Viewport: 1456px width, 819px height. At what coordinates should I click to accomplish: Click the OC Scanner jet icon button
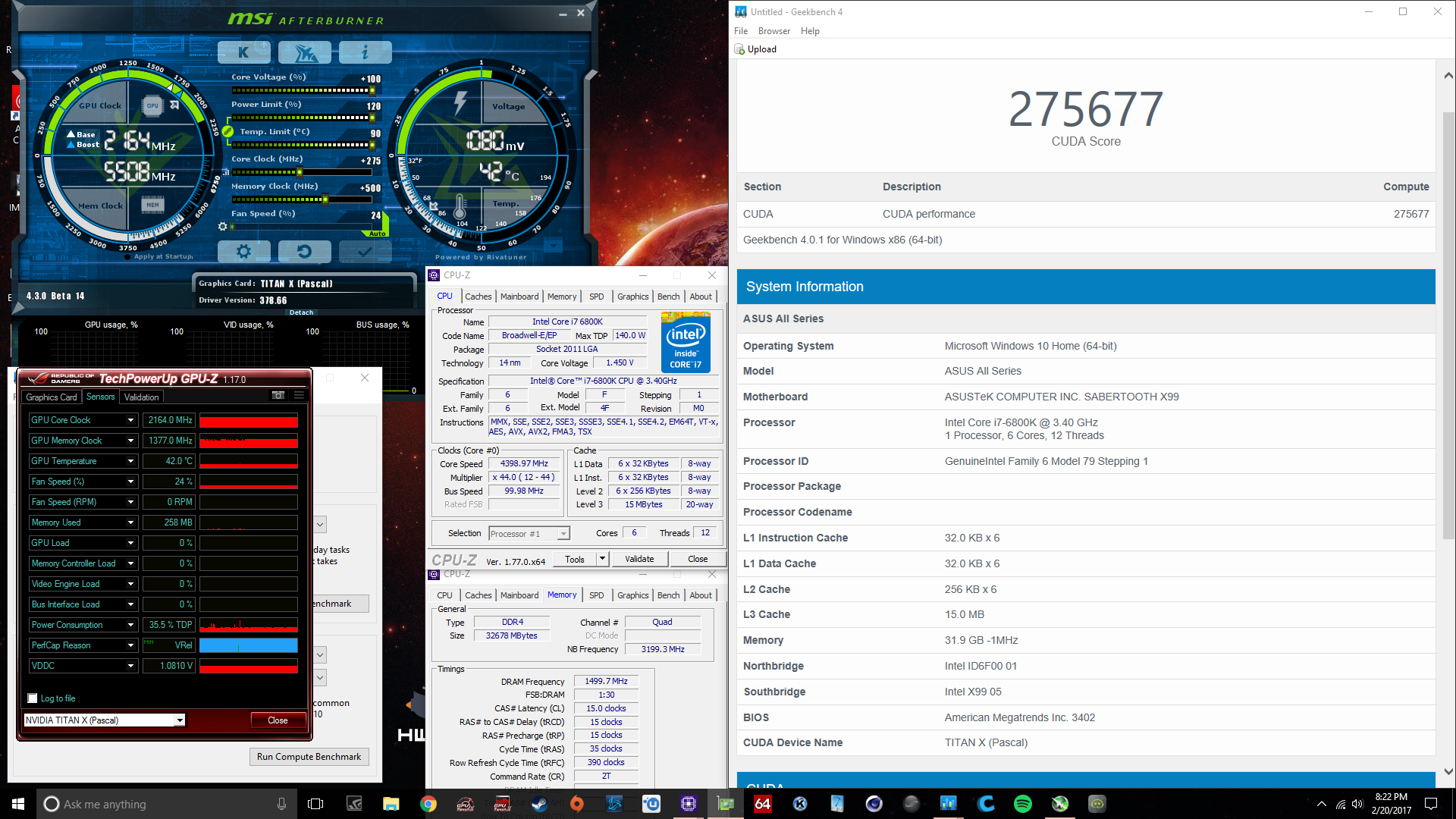[x=305, y=52]
